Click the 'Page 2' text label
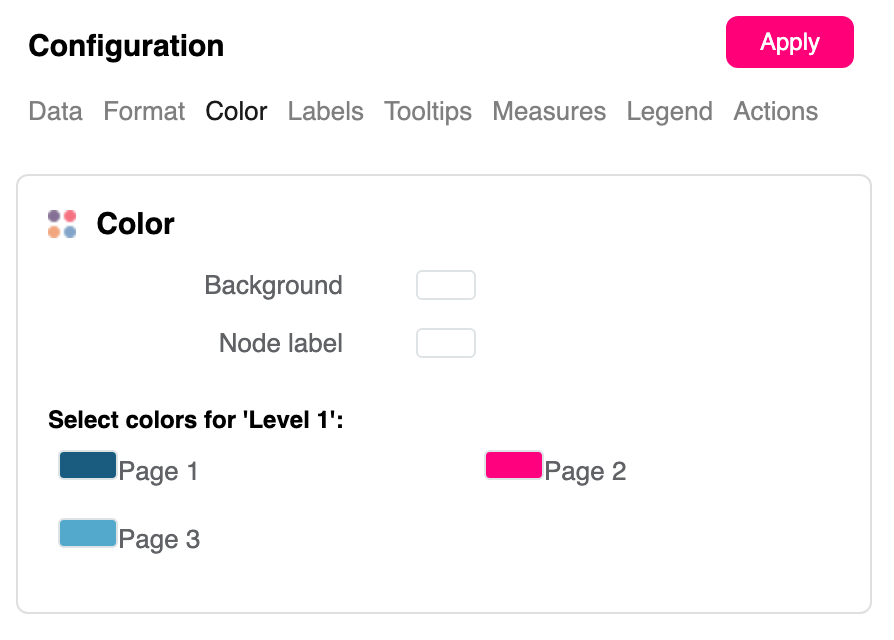 pyautogui.click(x=585, y=471)
